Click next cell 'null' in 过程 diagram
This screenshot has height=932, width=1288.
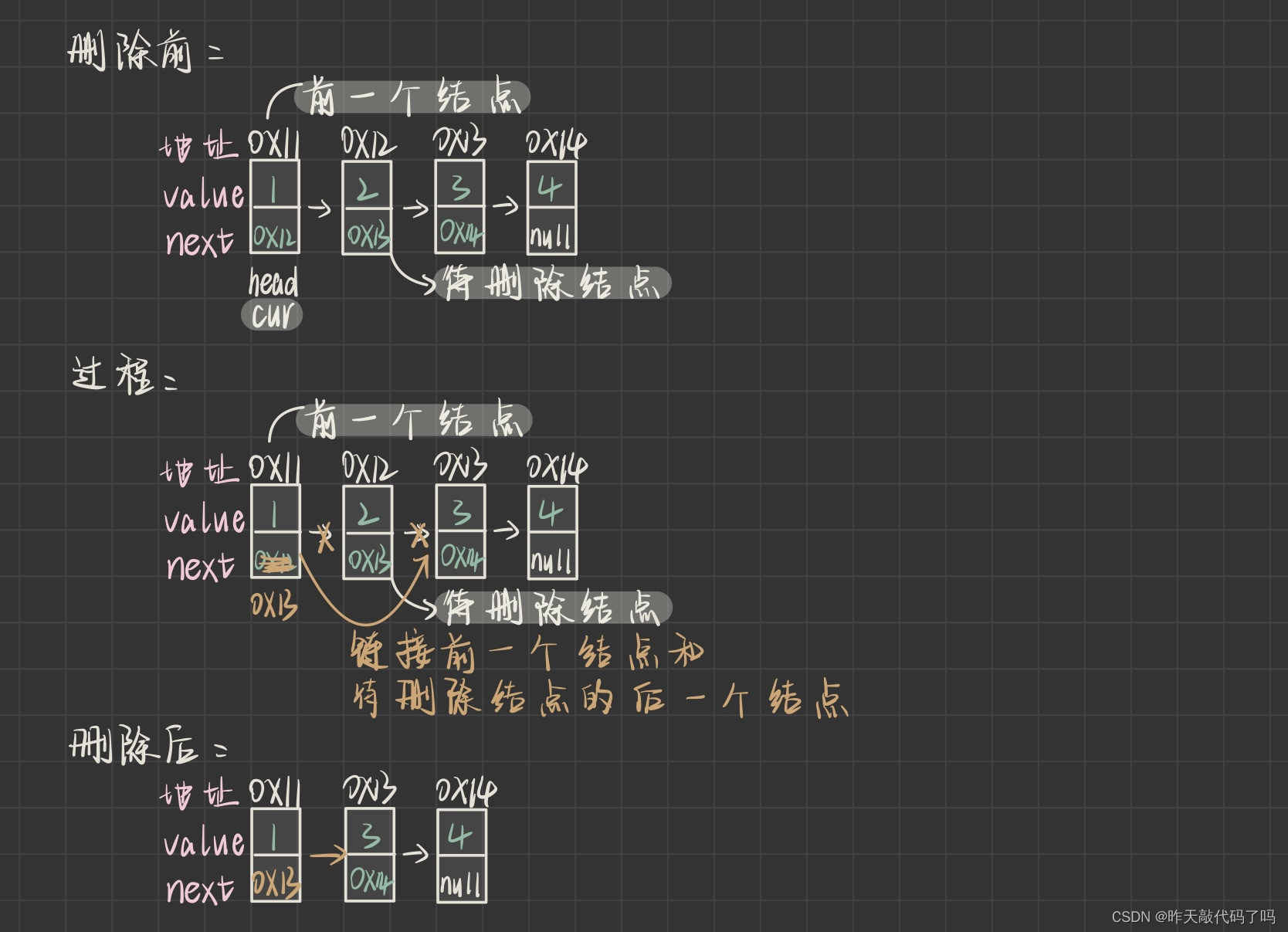[x=552, y=556]
